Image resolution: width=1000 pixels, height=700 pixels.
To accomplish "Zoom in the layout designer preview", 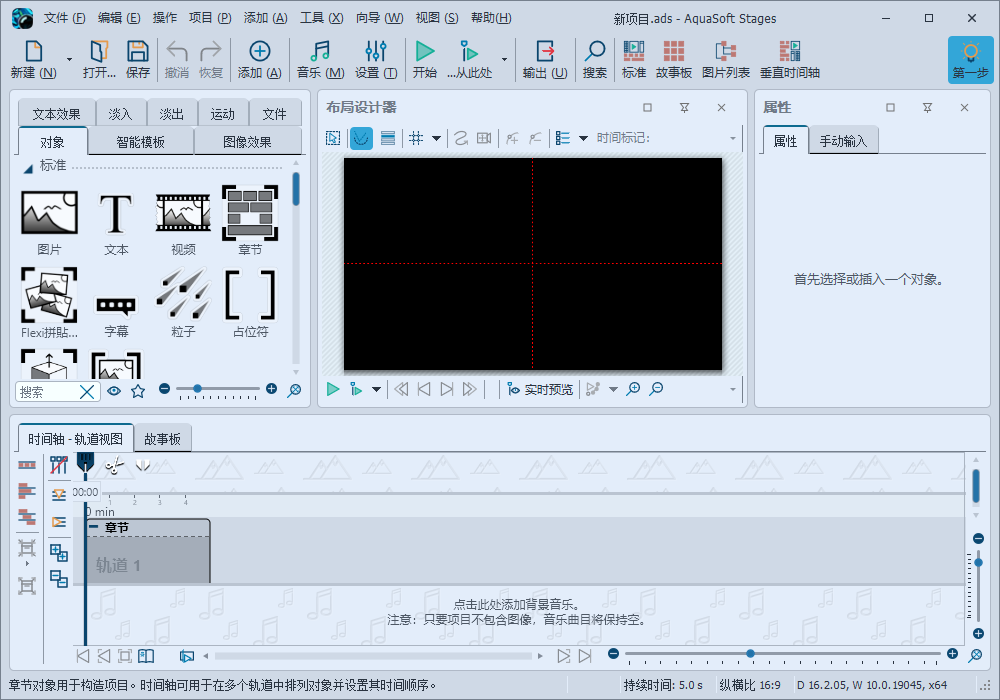I will tap(633, 389).
